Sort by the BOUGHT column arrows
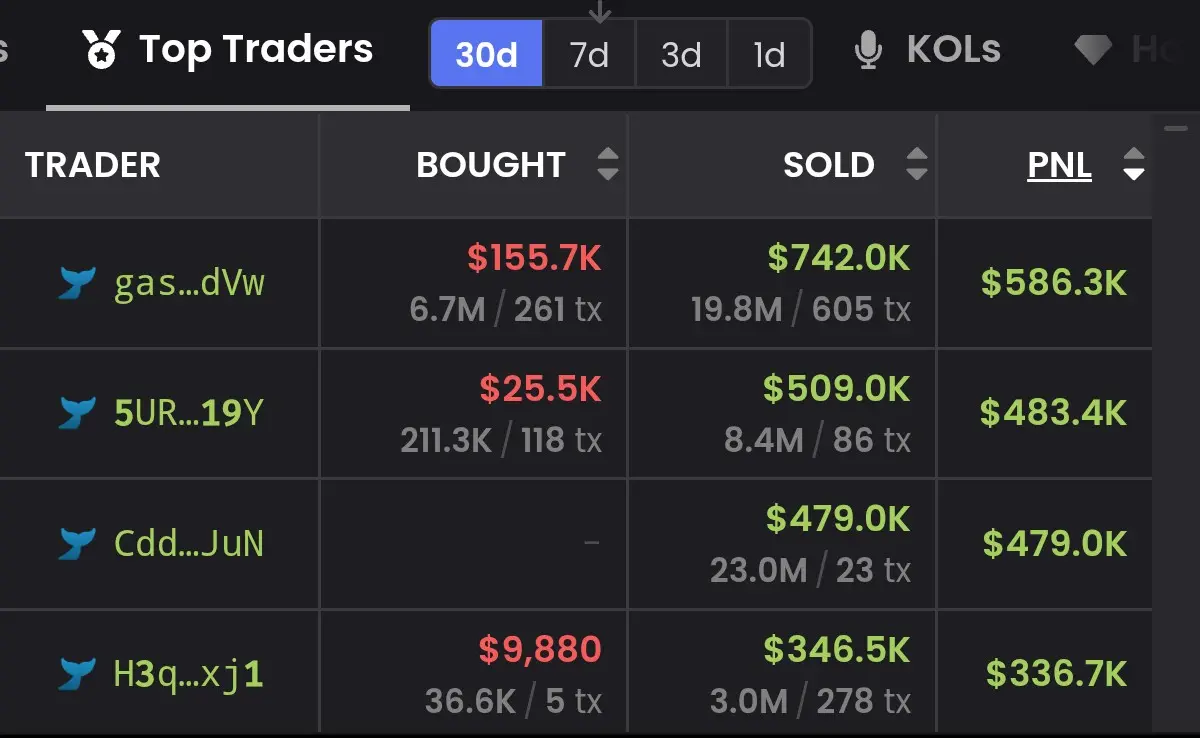This screenshot has height=738, width=1200. [607, 164]
